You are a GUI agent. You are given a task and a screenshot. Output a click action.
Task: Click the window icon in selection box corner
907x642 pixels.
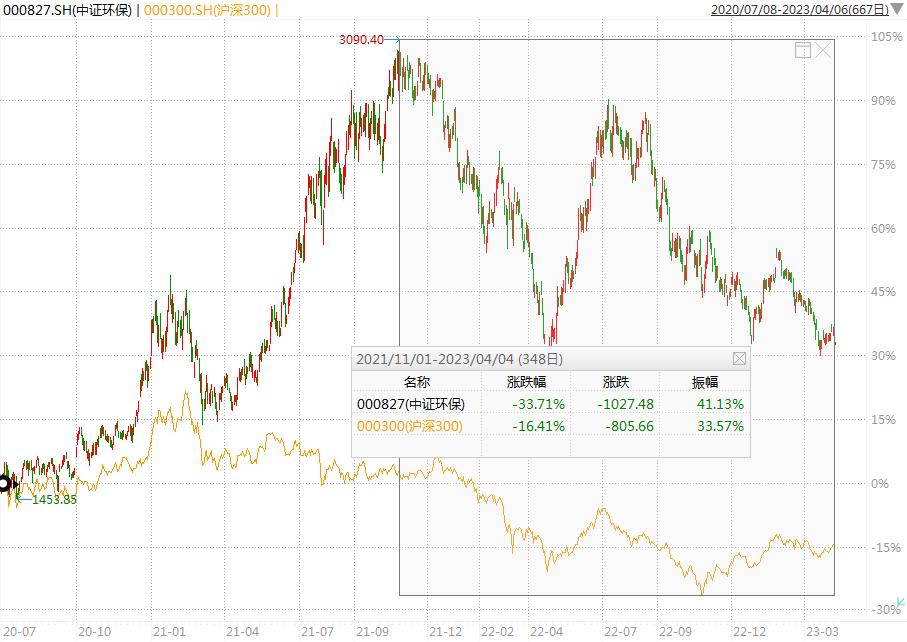point(802,51)
